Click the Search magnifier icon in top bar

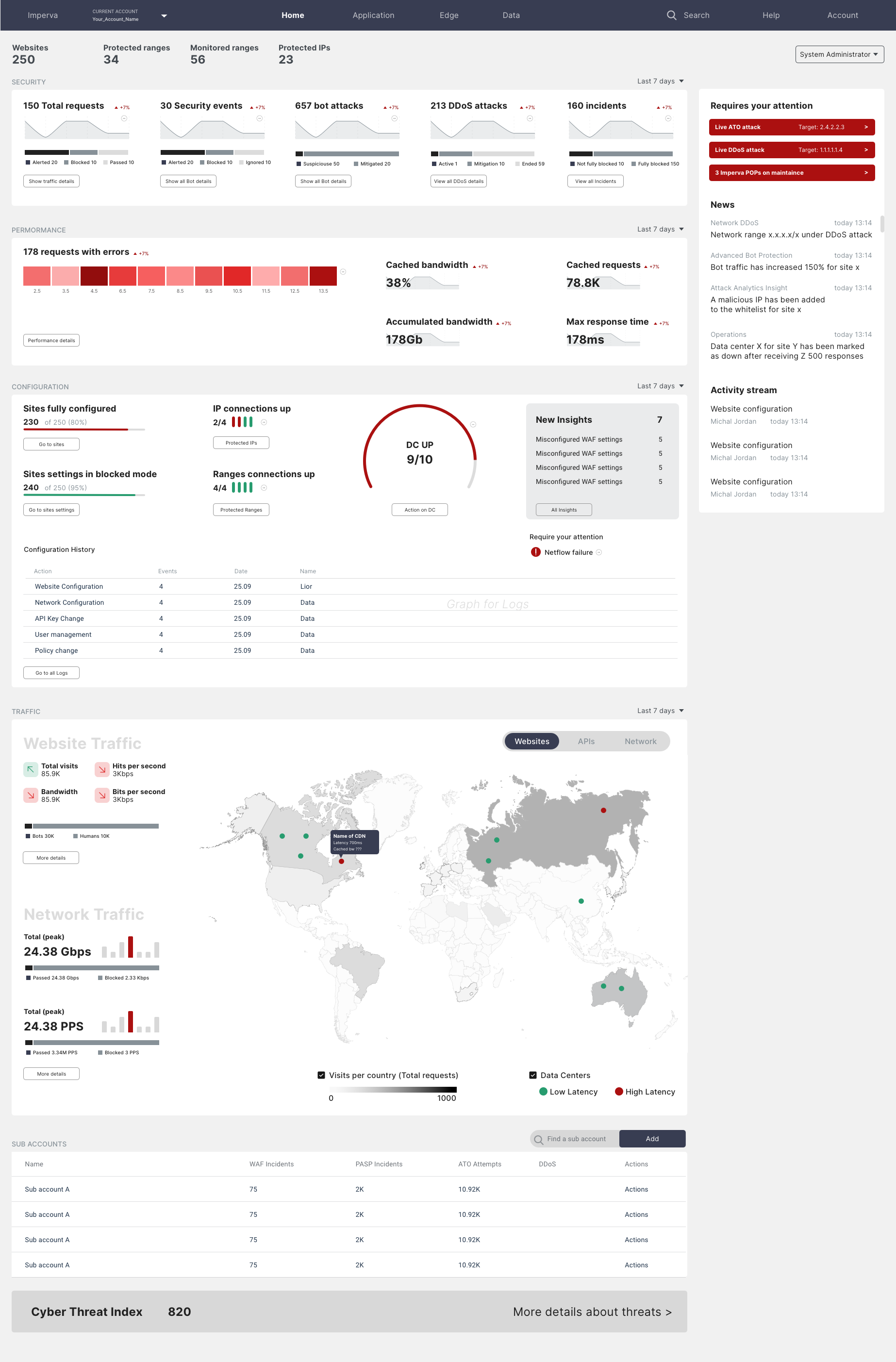point(671,16)
